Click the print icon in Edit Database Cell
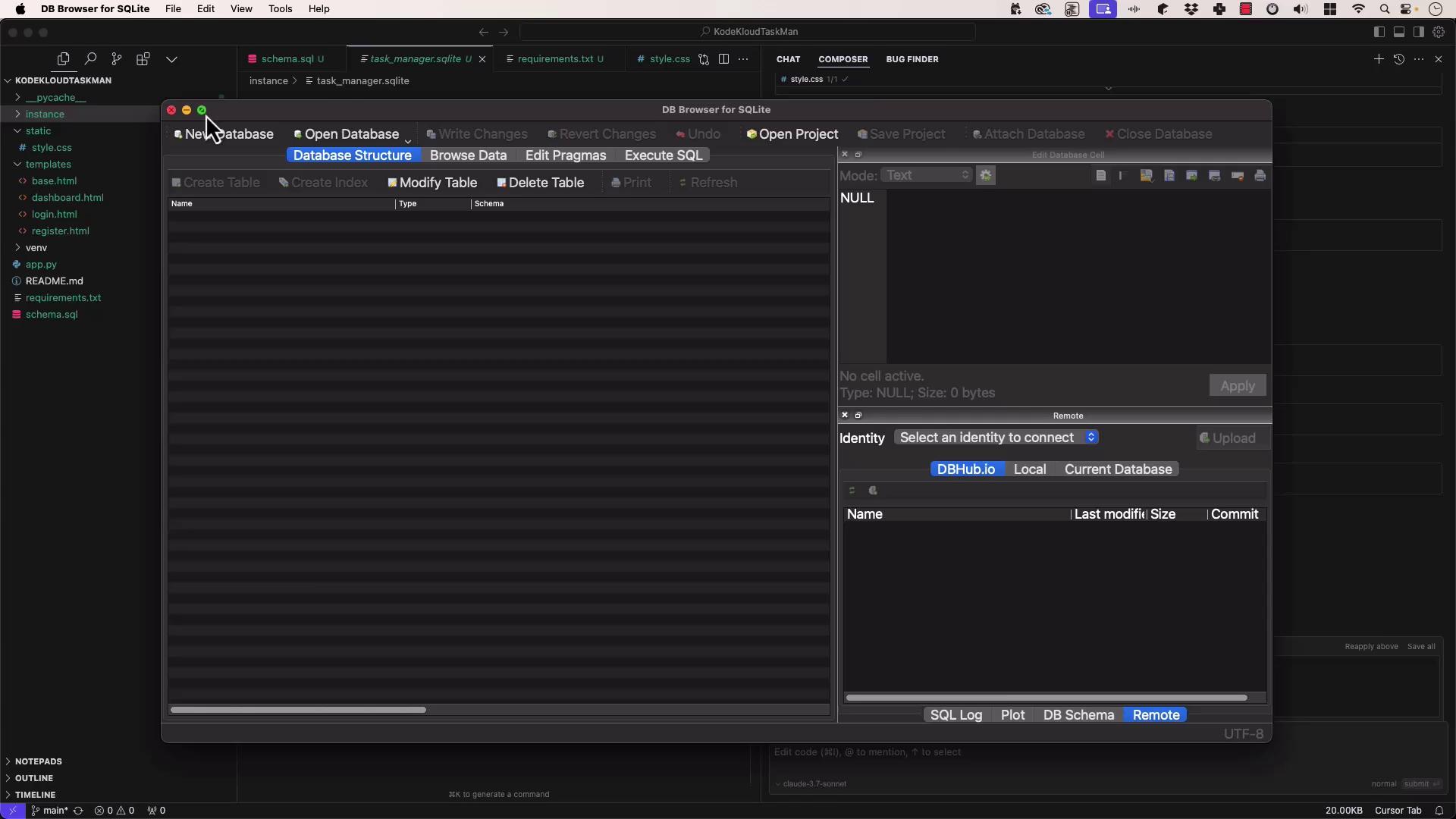This screenshot has width=1456, height=819. (1260, 176)
